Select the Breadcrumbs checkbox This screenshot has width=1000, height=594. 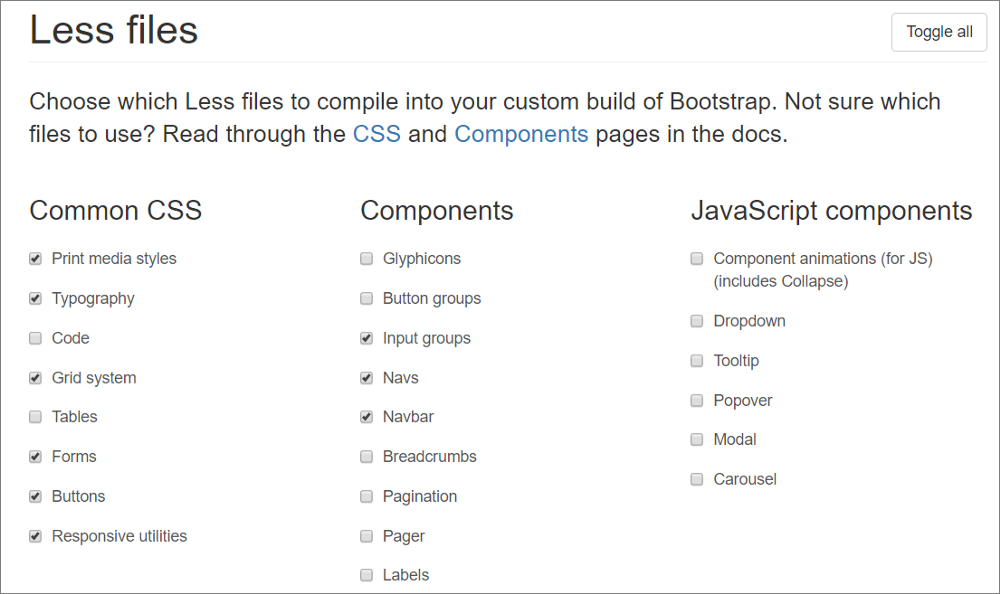coord(367,457)
